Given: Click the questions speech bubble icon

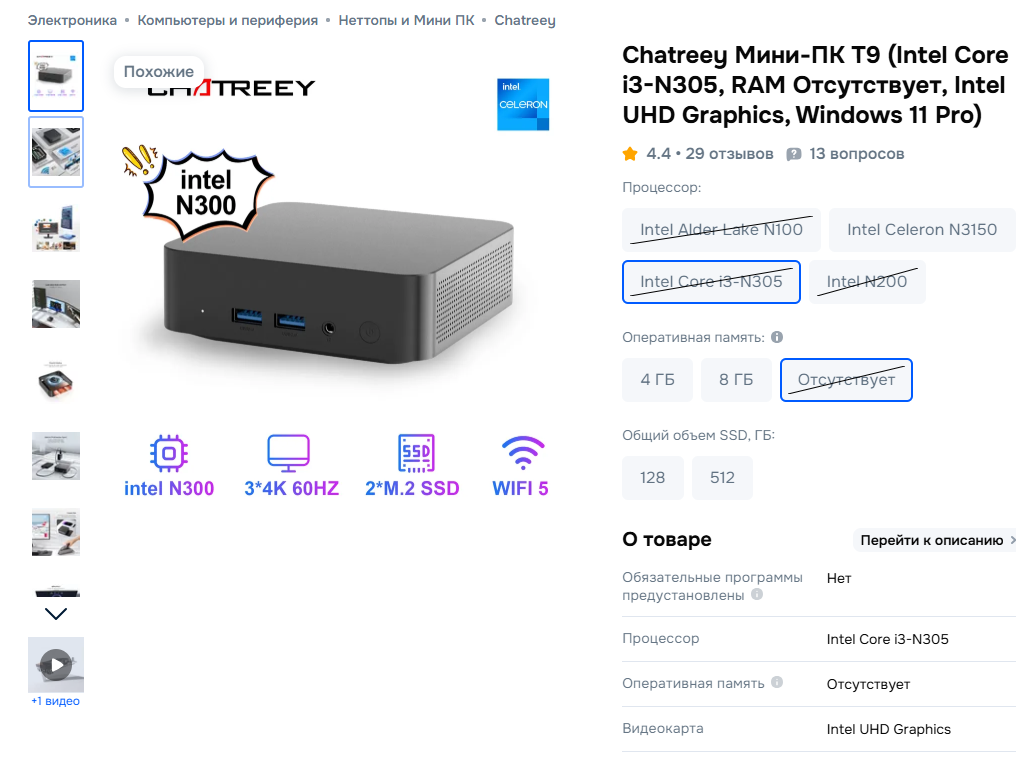Looking at the screenshot, I should tap(793, 154).
